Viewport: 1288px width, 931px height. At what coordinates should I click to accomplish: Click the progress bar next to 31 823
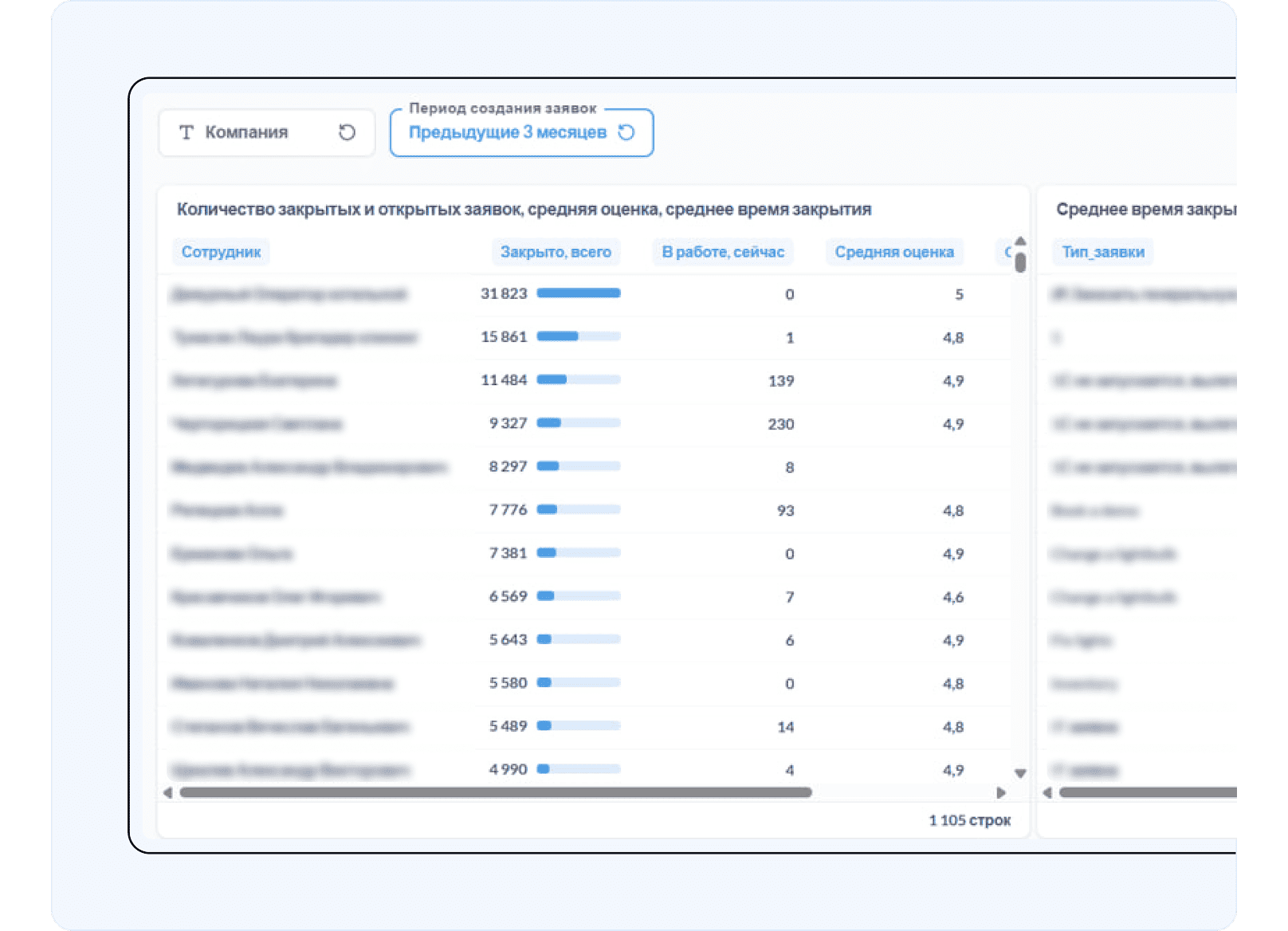579,293
